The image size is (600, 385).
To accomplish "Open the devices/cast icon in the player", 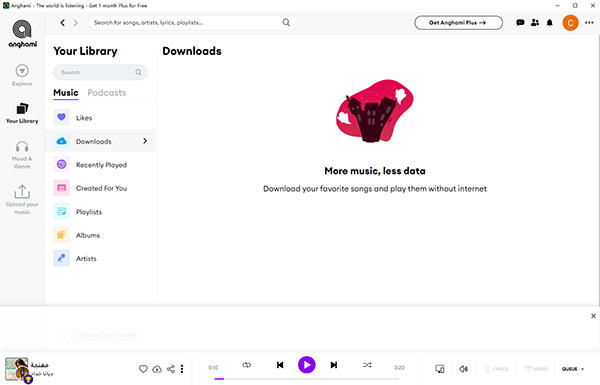I will click(440, 369).
